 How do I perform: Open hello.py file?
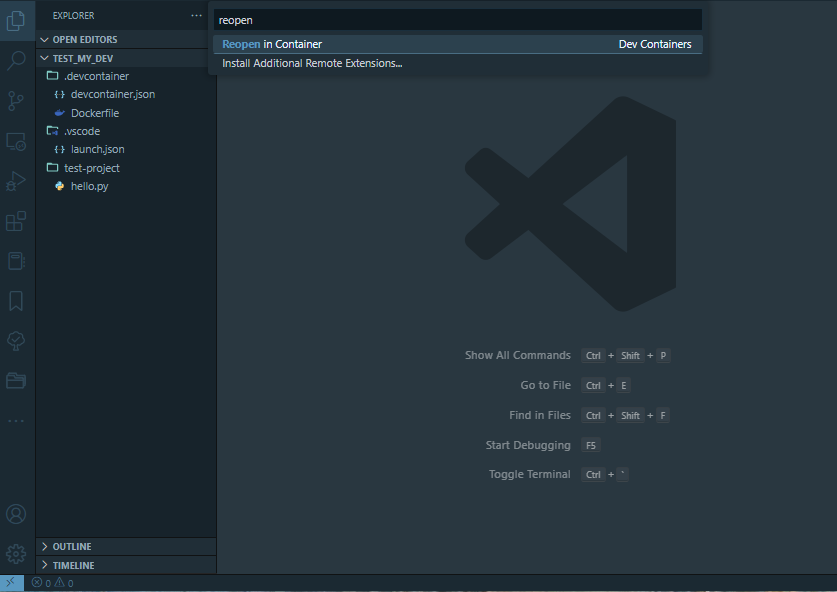pyautogui.click(x=90, y=186)
